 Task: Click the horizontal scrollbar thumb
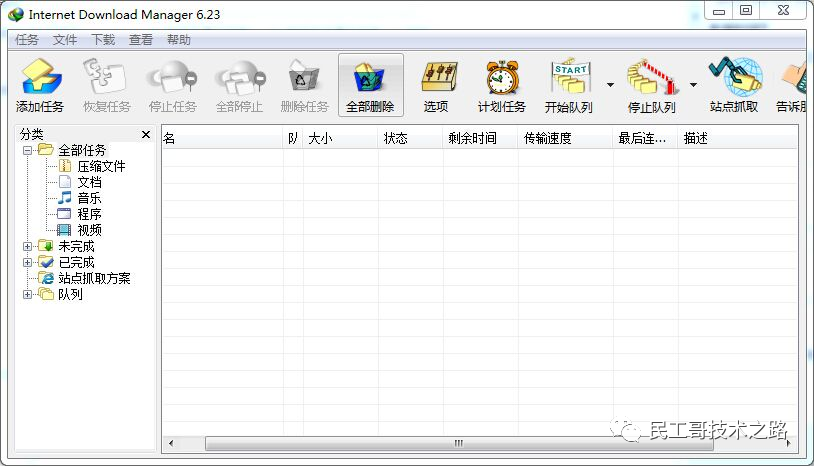(x=459, y=443)
